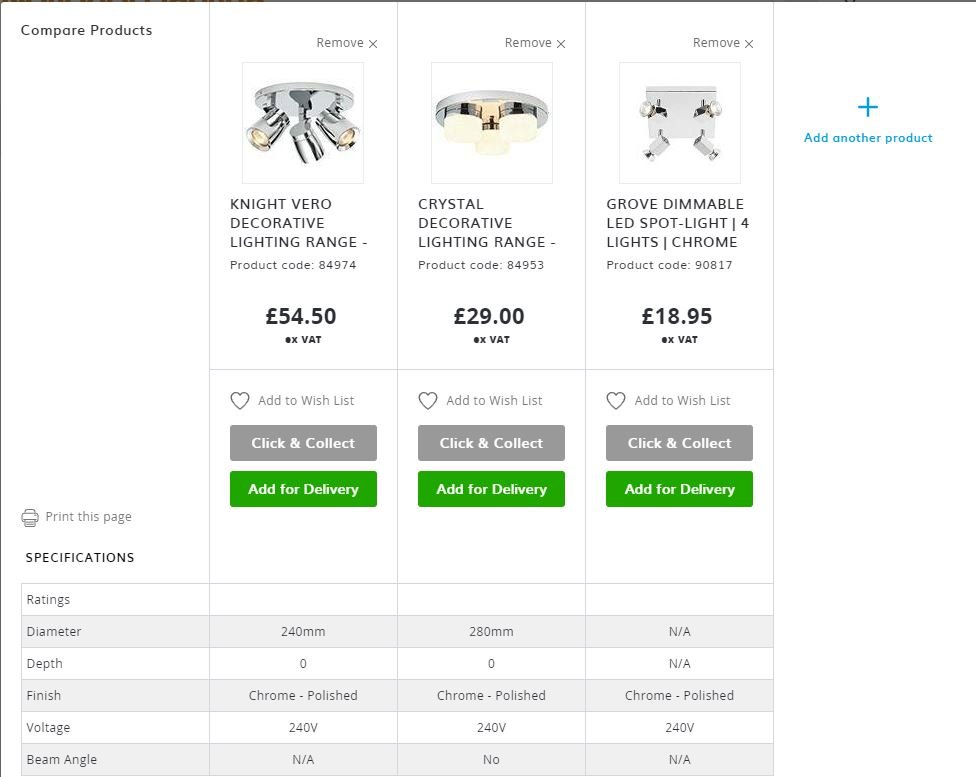This screenshot has height=777, width=976.
Task: Add the Crystal Decorative light for delivery
Action: coord(491,489)
